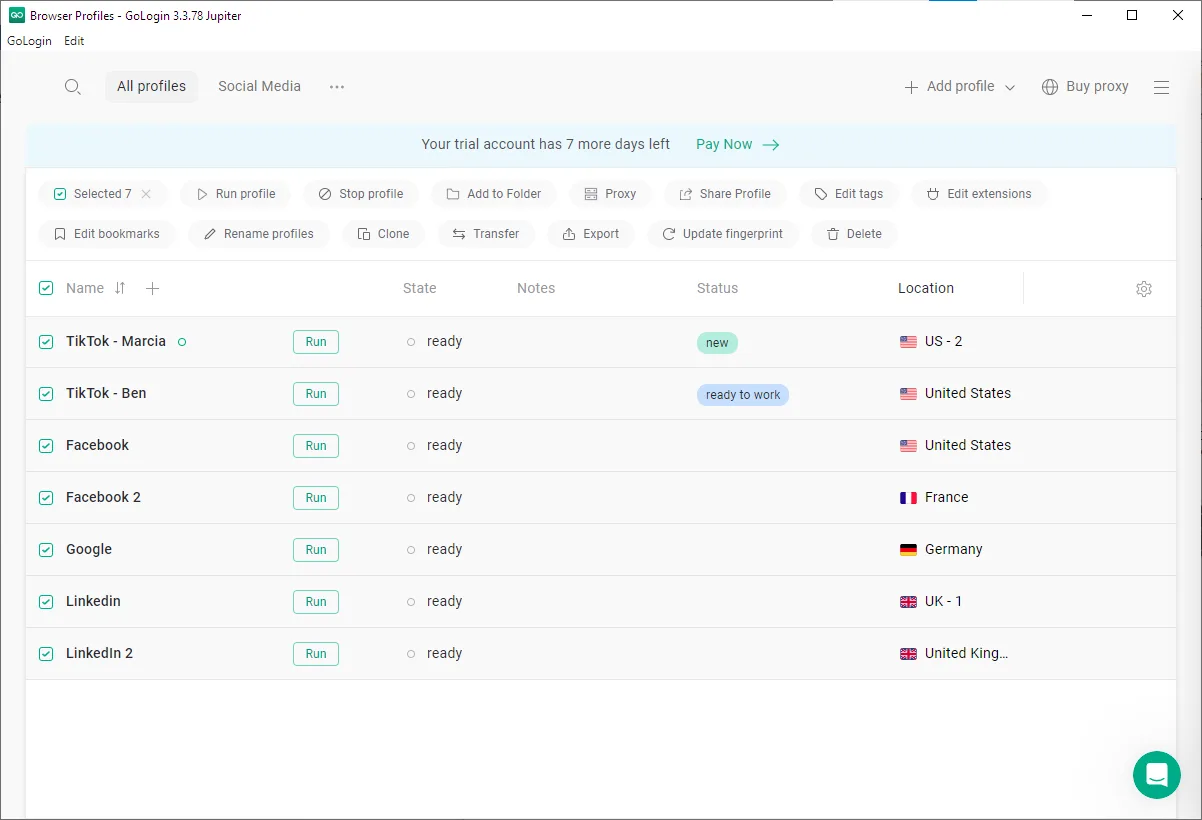
Task: Select the Add profile button label
Action: click(x=960, y=87)
